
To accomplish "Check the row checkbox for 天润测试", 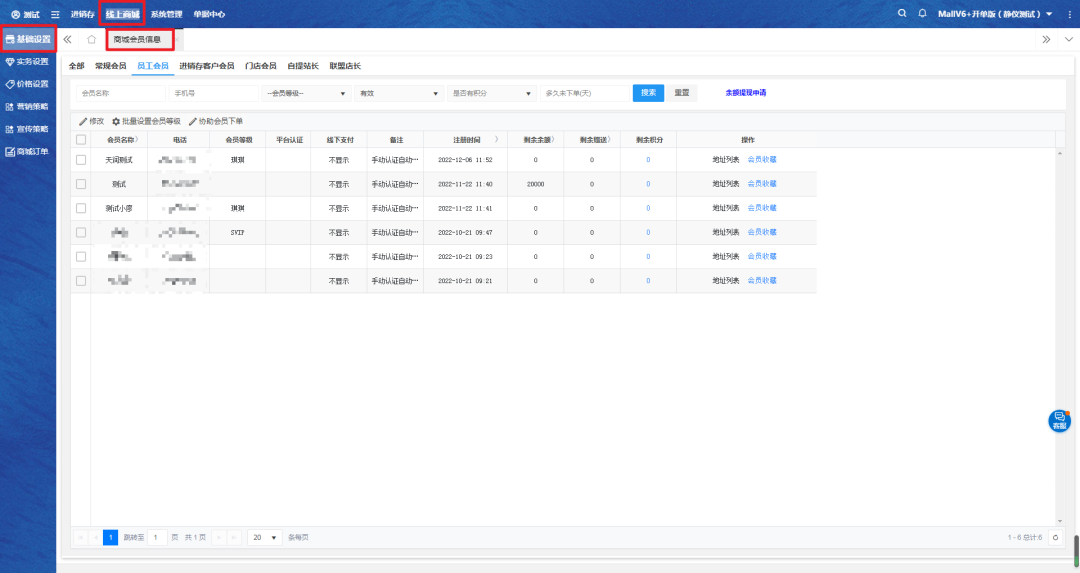I will click(81, 160).
